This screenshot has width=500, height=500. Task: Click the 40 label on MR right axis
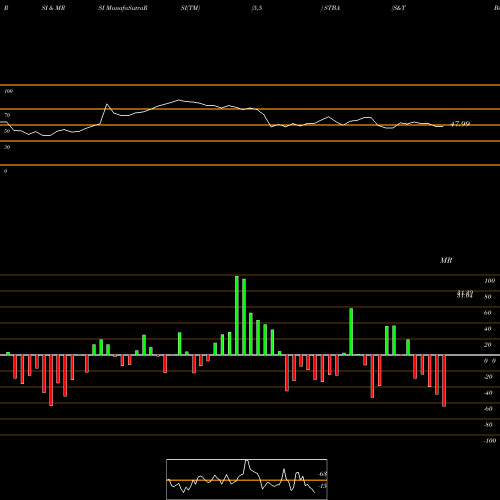[488, 329]
